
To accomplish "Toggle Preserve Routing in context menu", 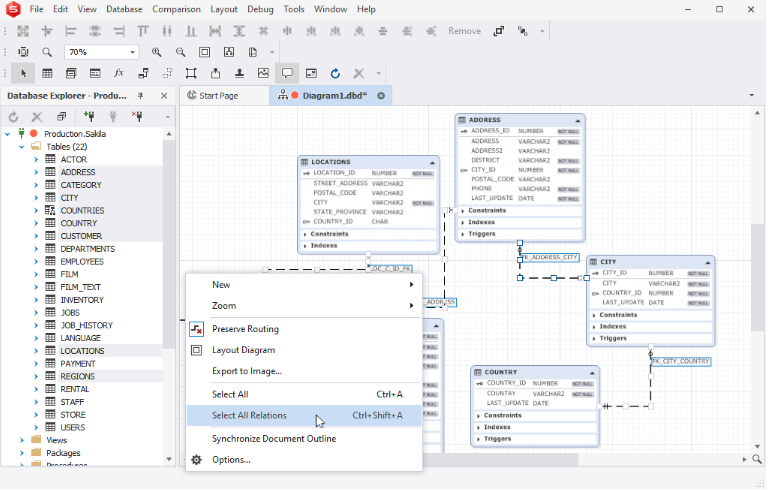I will pos(304,329).
